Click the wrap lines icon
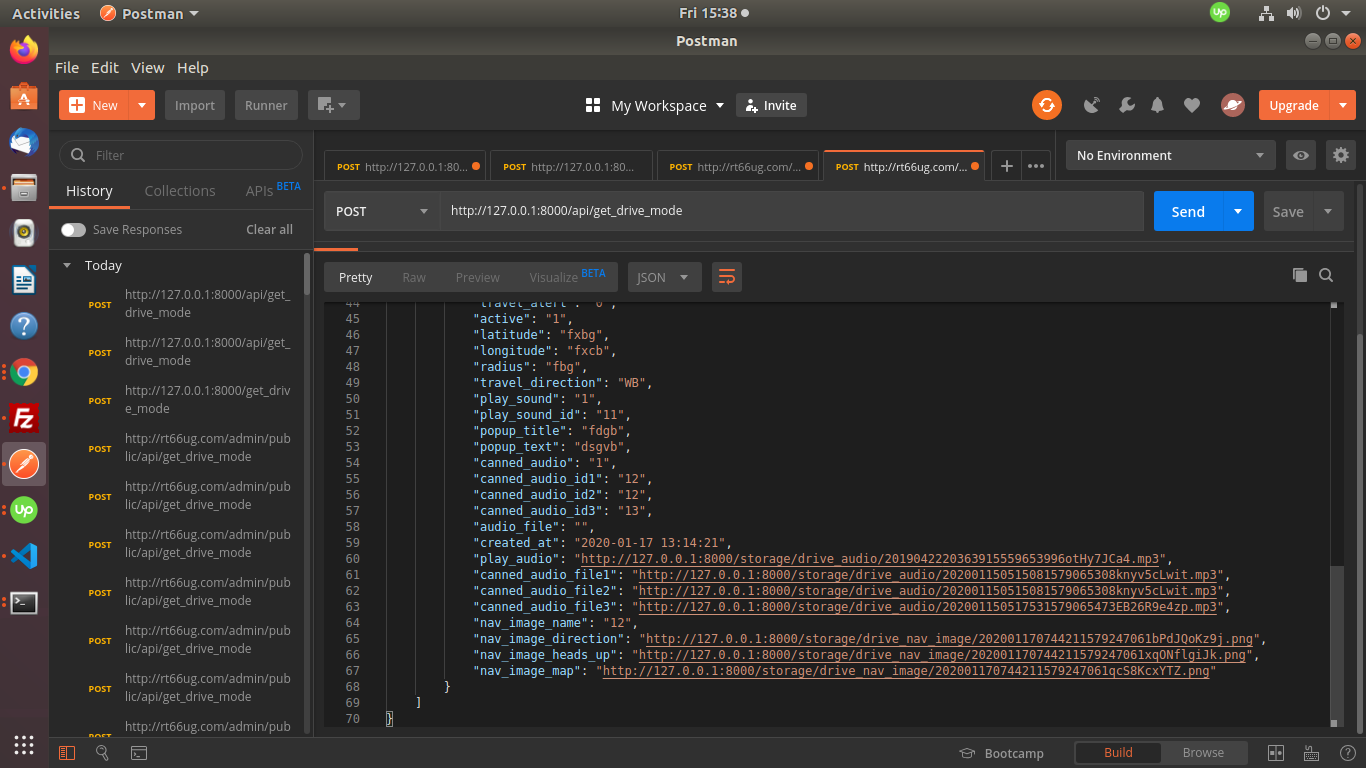Viewport: 1366px width, 768px height. pyautogui.click(x=726, y=277)
